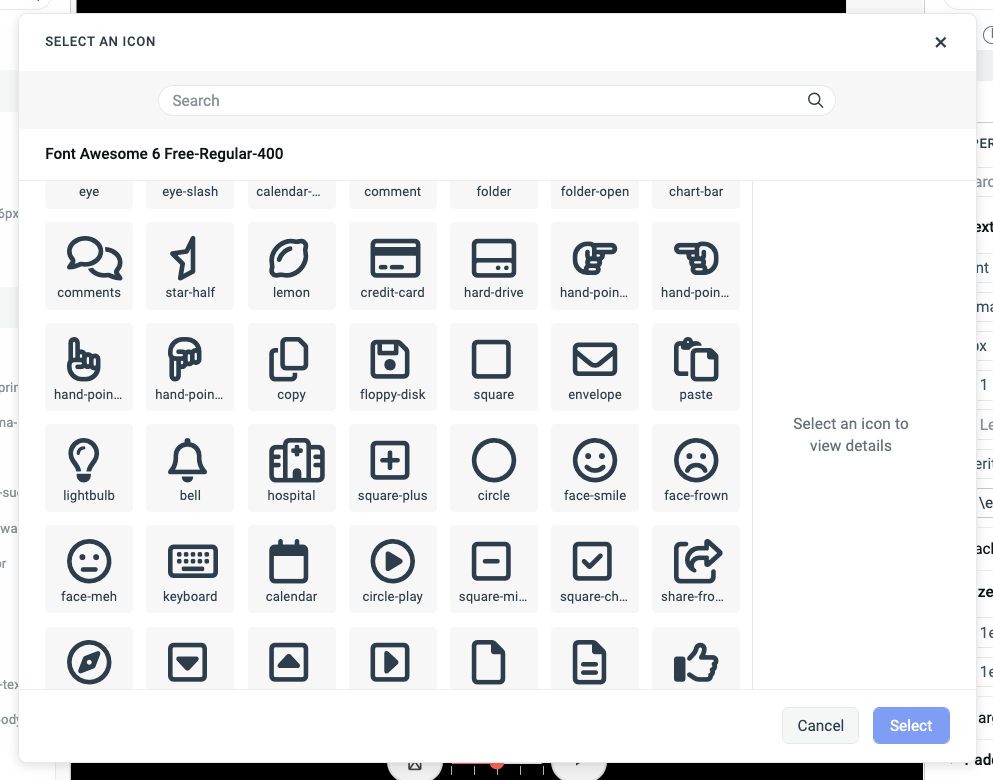This screenshot has height=780, width=993.
Task: Select the face-smile icon
Action: tap(595, 469)
